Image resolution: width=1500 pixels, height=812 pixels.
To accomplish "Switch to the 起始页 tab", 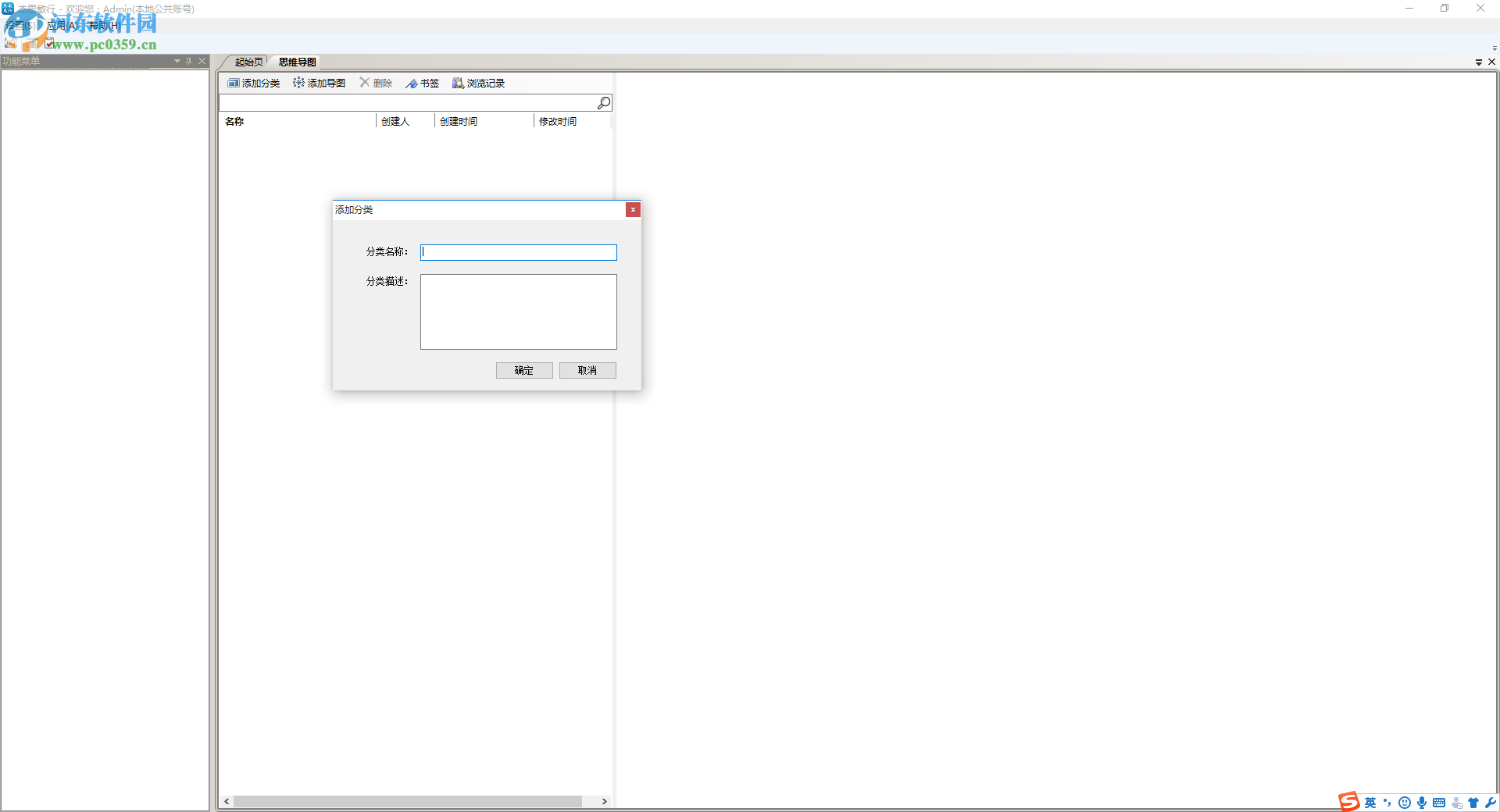I will (x=248, y=62).
